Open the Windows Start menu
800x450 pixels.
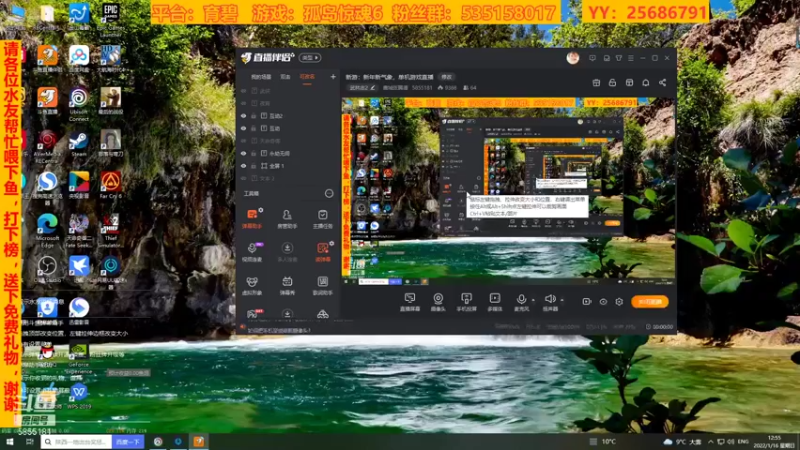tap(9, 441)
